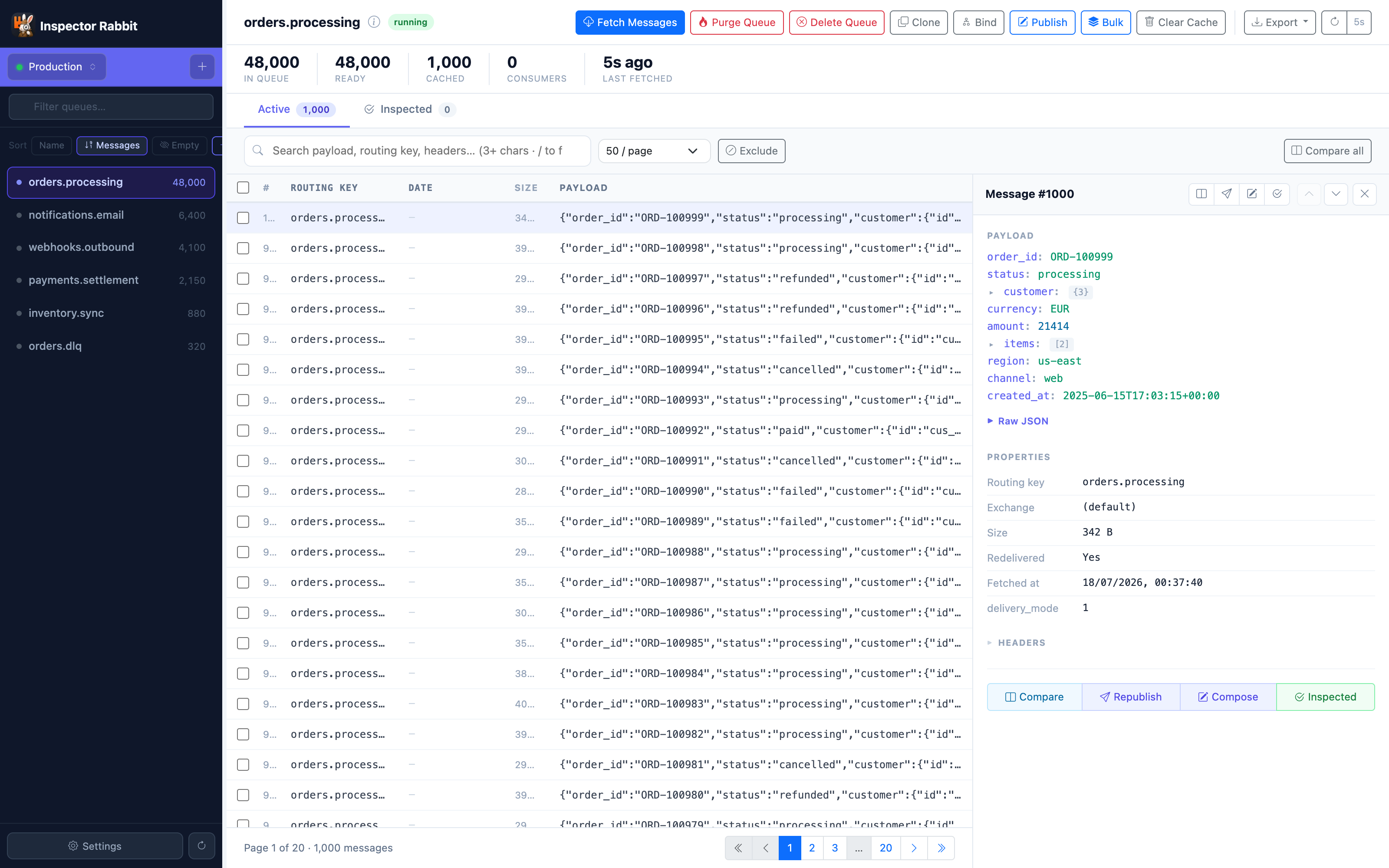Click the Inspector Rabbit logo

[23, 25]
